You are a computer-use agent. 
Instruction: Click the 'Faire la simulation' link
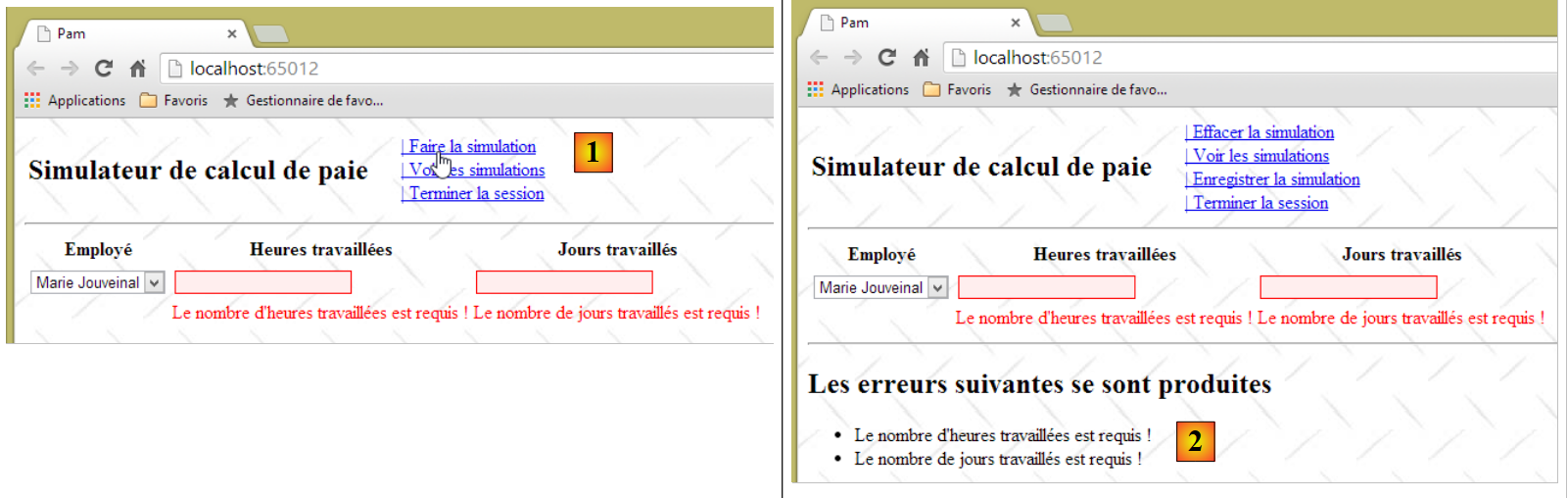click(x=472, y=146)
